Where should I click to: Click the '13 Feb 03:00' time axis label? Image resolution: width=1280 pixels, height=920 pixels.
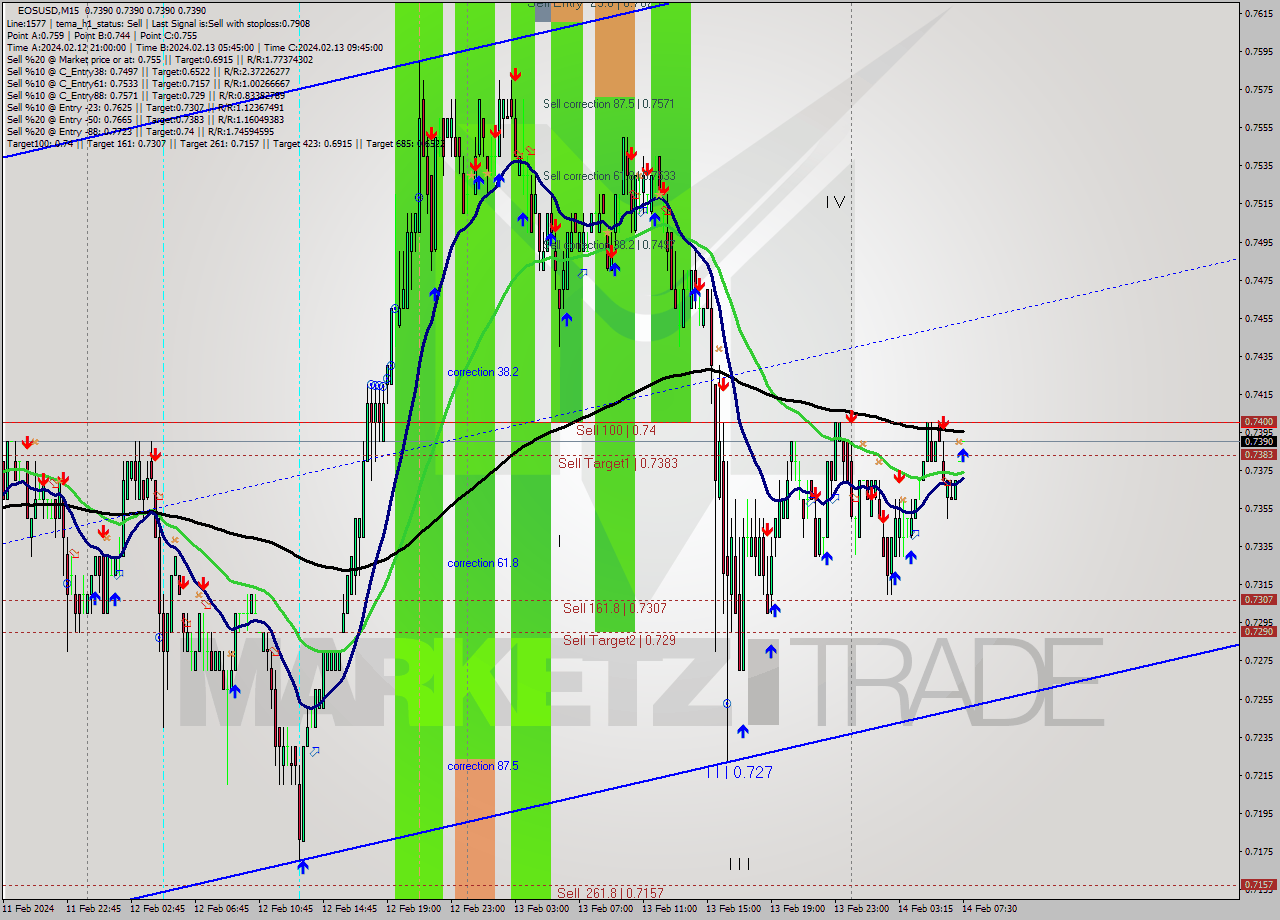click(541, 909)
